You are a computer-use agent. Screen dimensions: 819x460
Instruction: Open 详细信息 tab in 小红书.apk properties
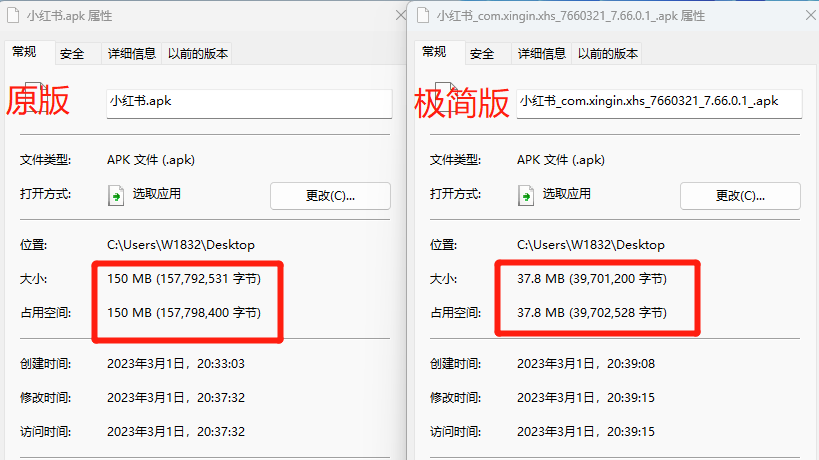point(132,54)
